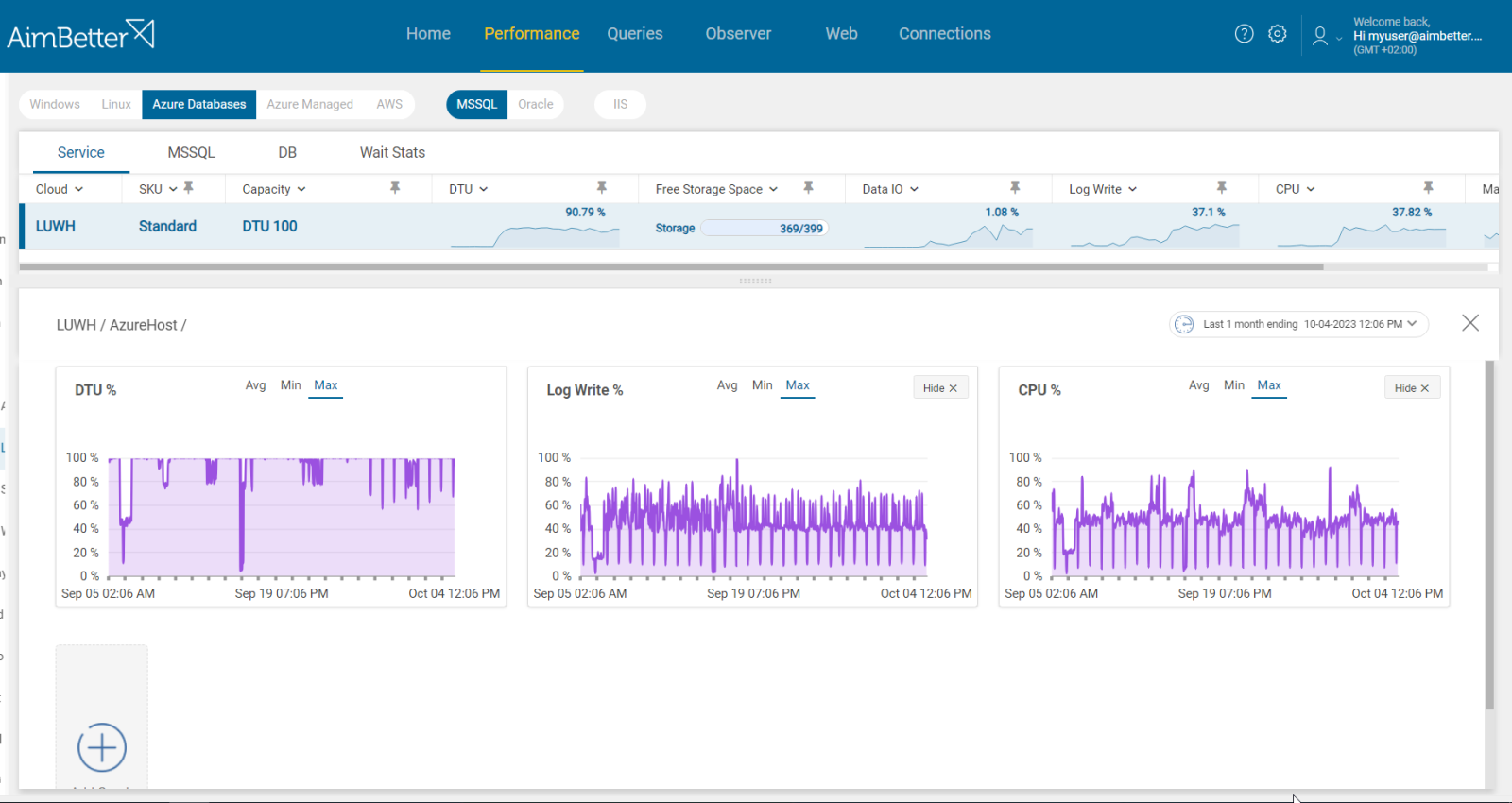Open the Observer menu
Screen dimensions: 1512x803
point(738,34)
